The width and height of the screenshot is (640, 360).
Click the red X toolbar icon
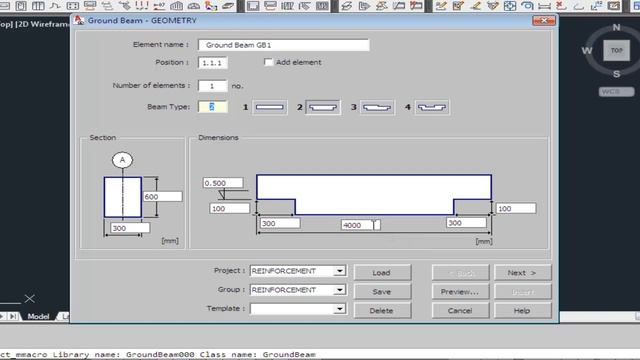[x=561, y=6]
